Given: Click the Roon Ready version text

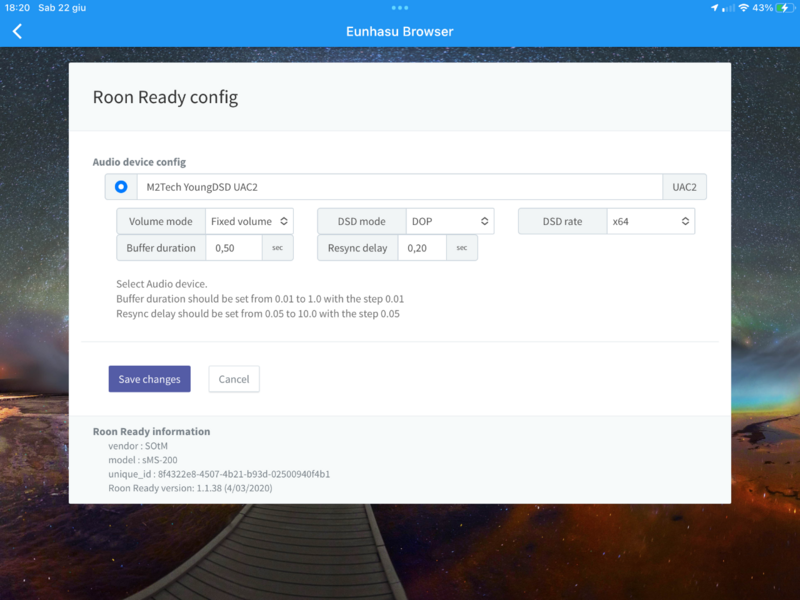Looking at the screenshot, I should 190,488.
